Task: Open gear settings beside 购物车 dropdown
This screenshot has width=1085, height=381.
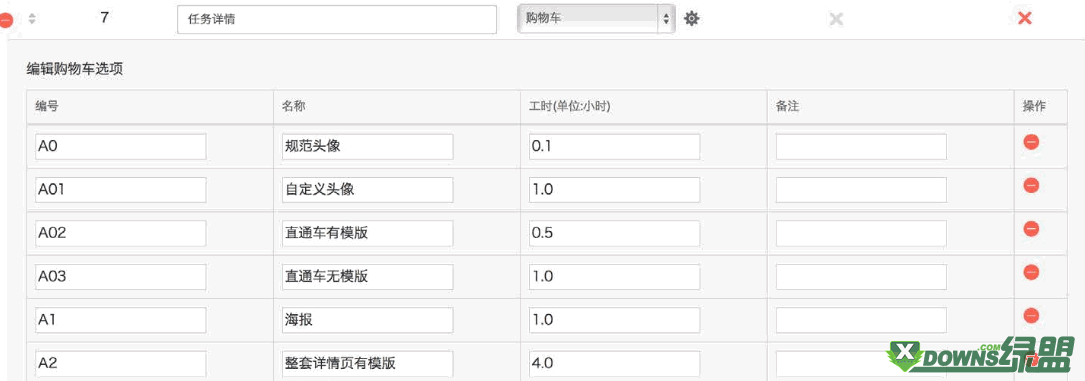Action: pos(691,19)
